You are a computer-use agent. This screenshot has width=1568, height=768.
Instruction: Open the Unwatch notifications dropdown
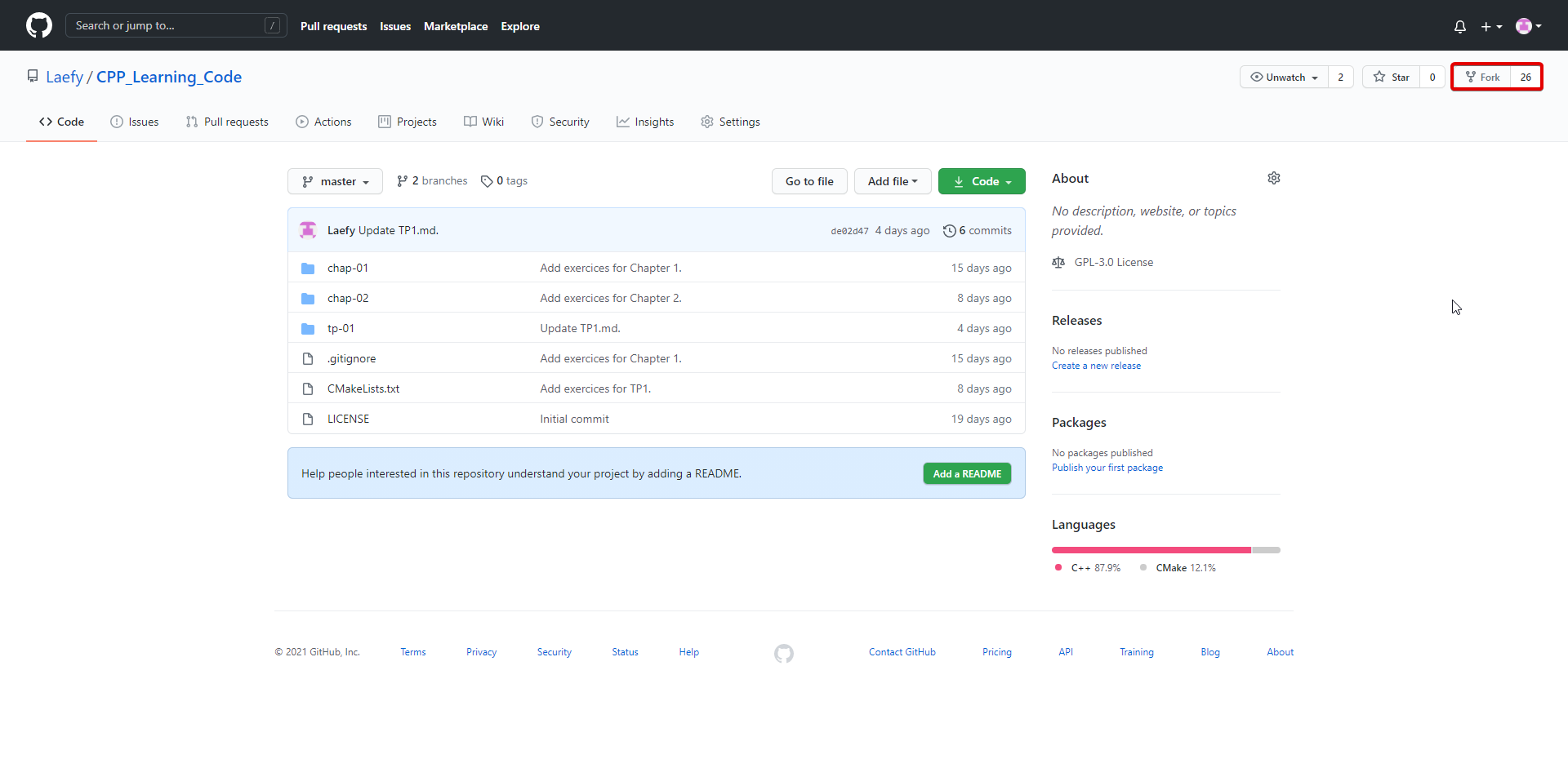point(1284,77)
